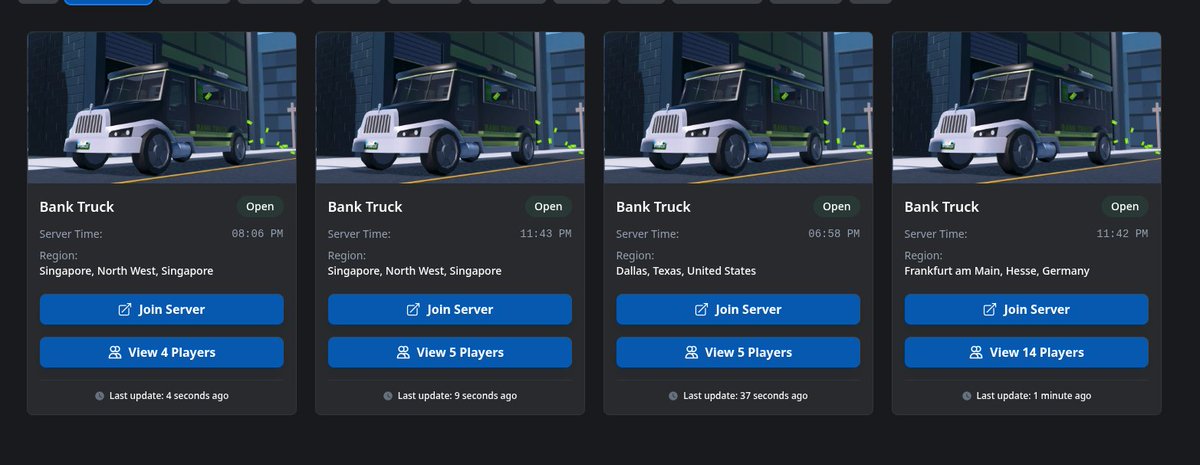This screenshot has width=1200, height=465.
Task: Select the Bank Truck title on Frankfurt card
Action: coord(942,207)
